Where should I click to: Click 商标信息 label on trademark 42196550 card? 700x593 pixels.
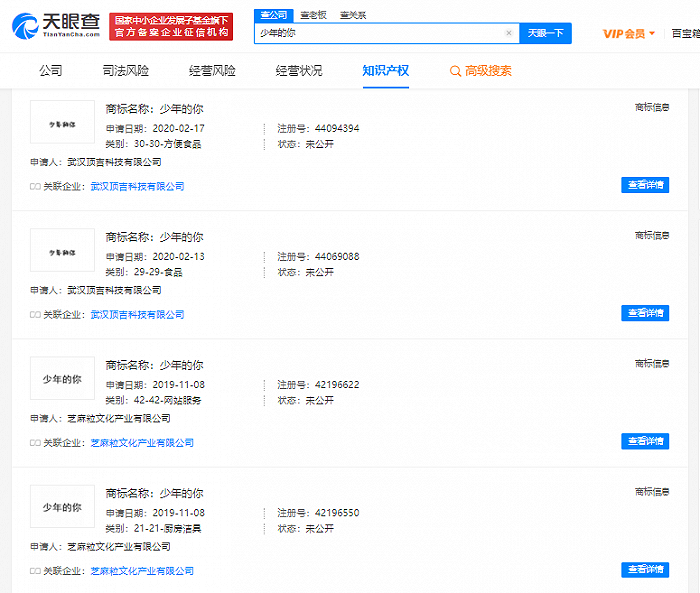click(652, 492)
